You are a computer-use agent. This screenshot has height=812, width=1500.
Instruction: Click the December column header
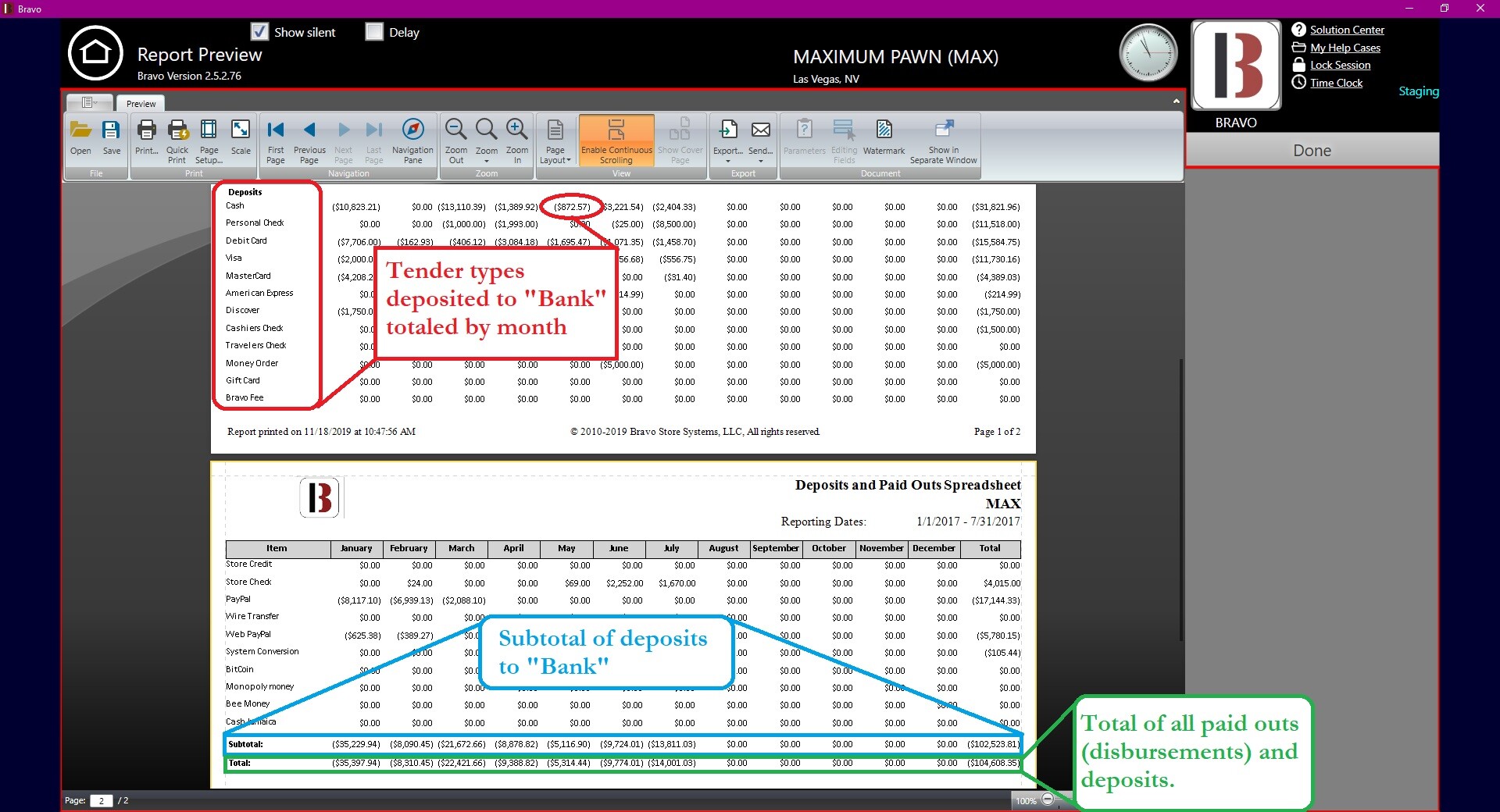pos(934,548)
